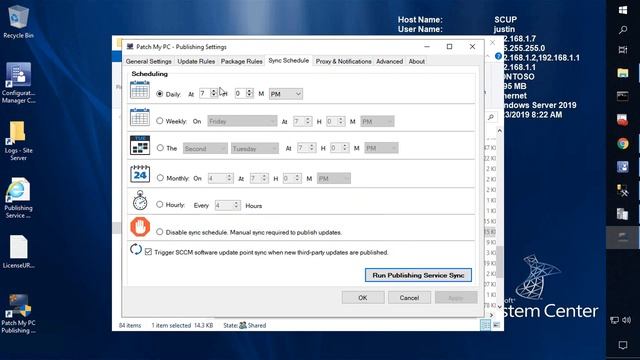This screenshot has width=640, height=360.
Task: Click the Tuesday patch calendar icon
Action: pyautogui.click(x=140, y=145)
